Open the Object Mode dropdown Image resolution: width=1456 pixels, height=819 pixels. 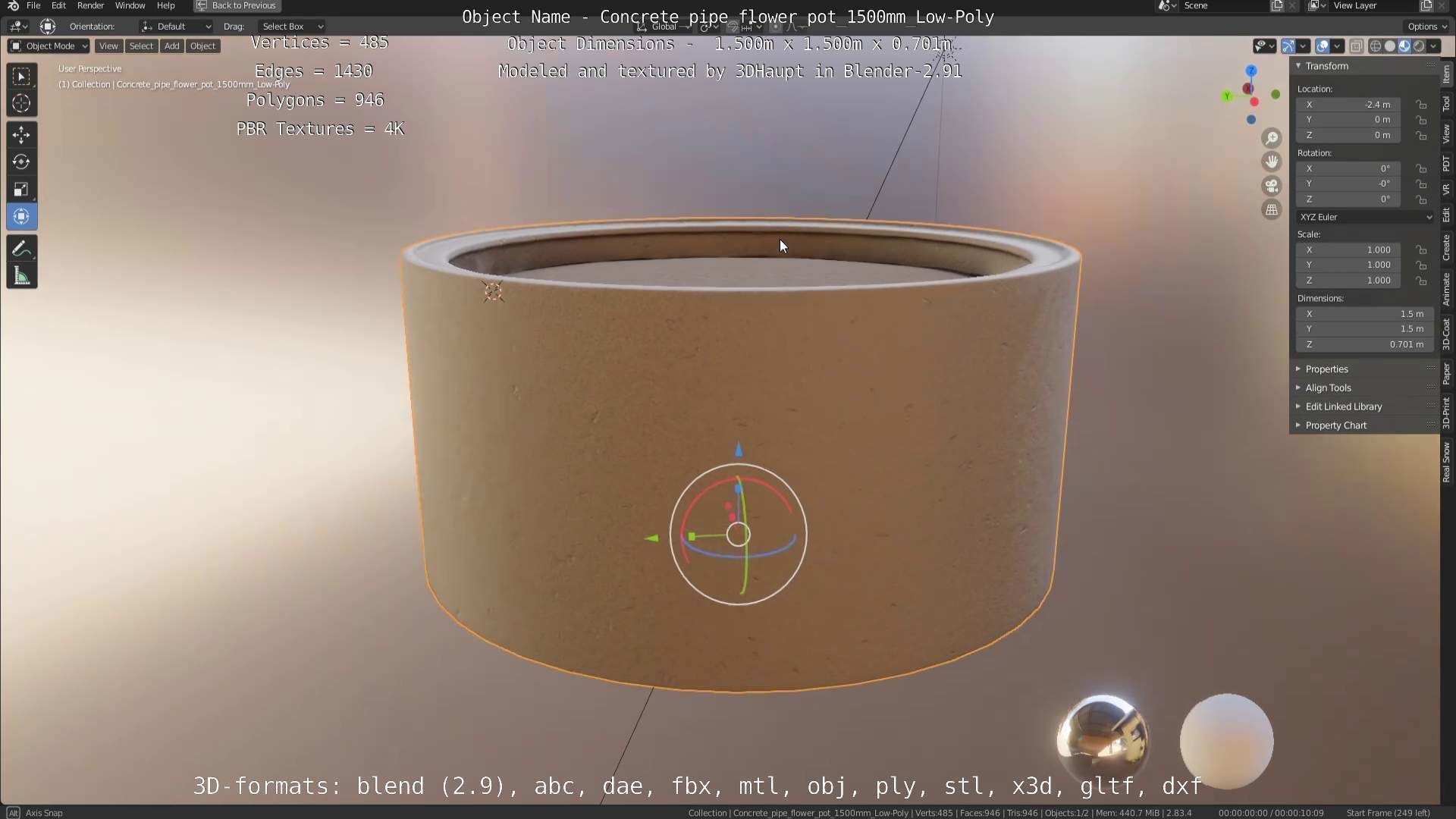point(49,46)
